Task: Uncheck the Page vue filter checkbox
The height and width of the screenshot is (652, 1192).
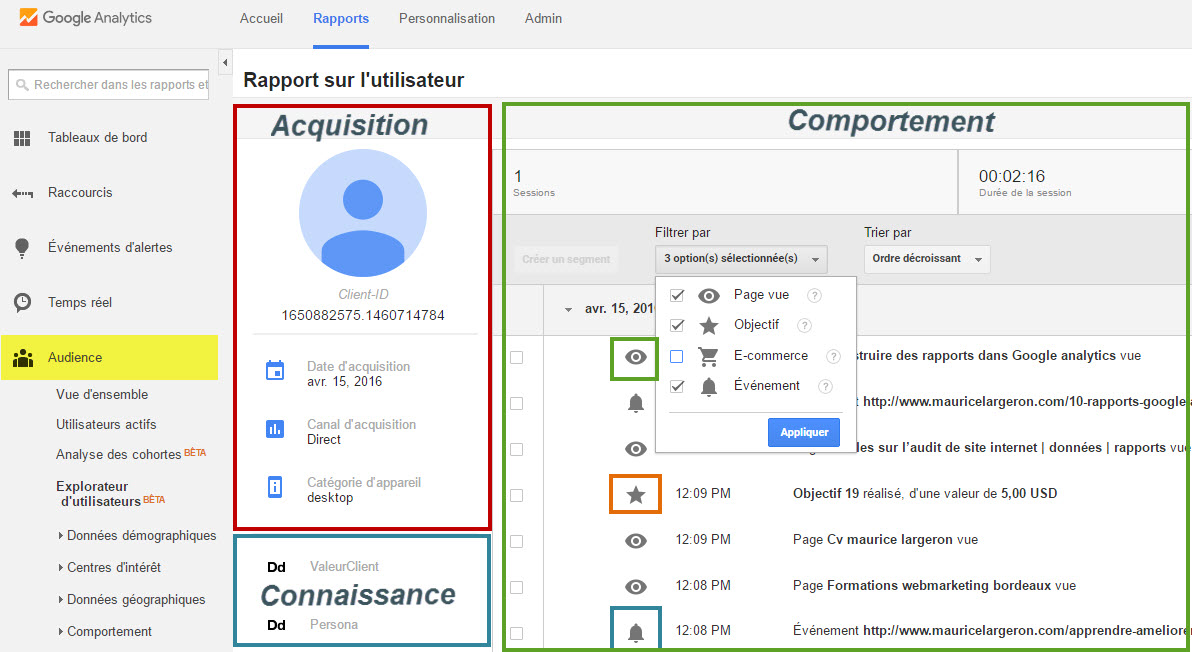Action: [677, 296]
